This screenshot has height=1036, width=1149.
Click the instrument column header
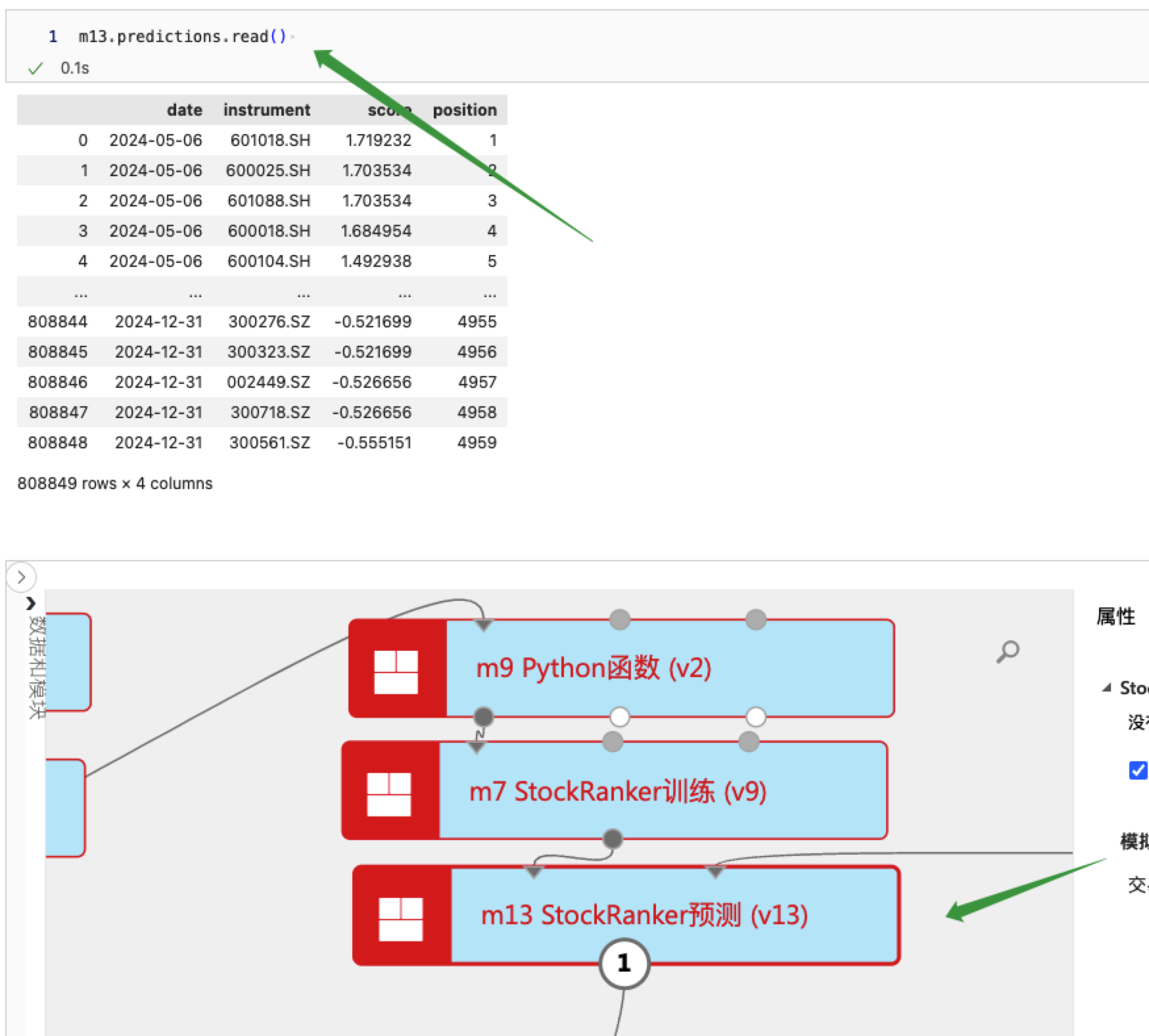click(x=266, y=110)
